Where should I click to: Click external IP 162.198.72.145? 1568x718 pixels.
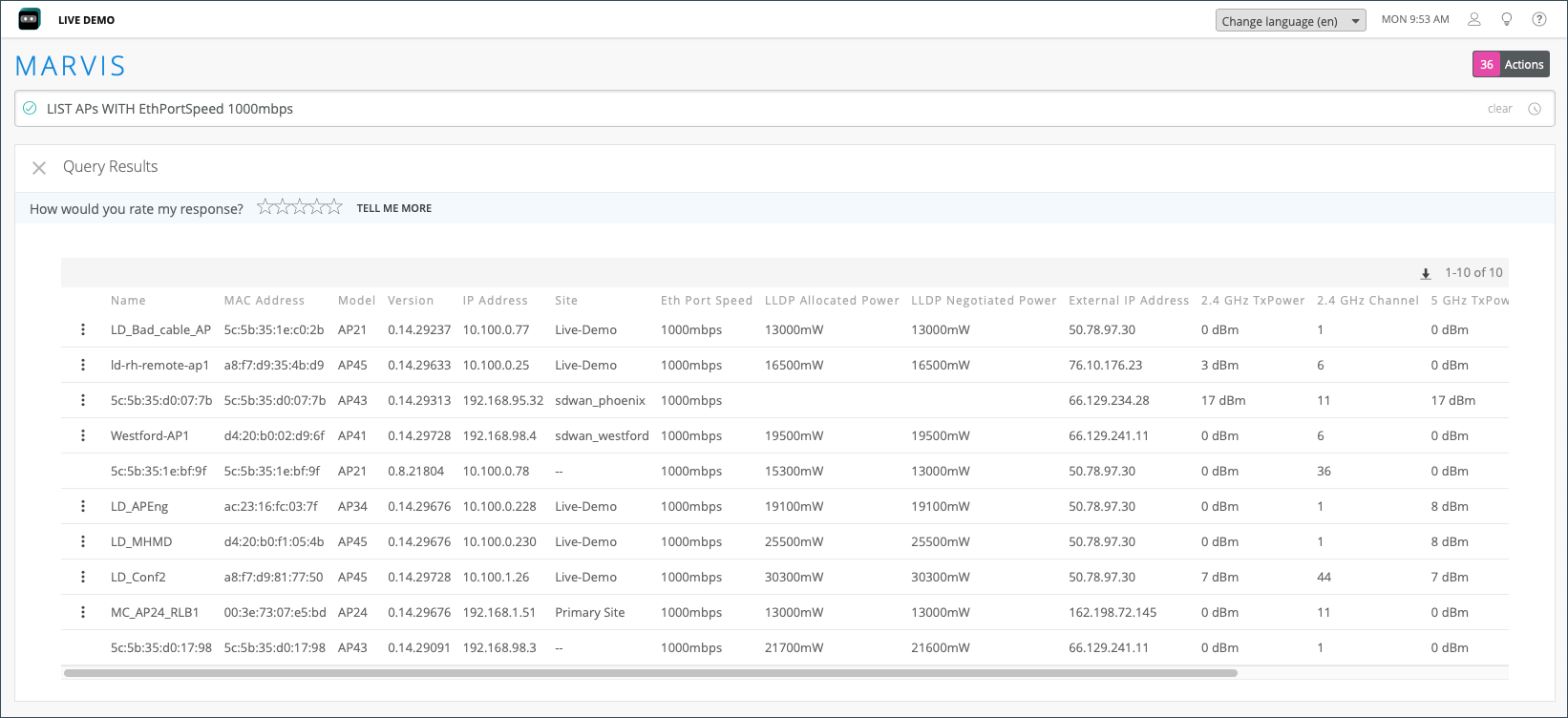[x=1112, y=612]
